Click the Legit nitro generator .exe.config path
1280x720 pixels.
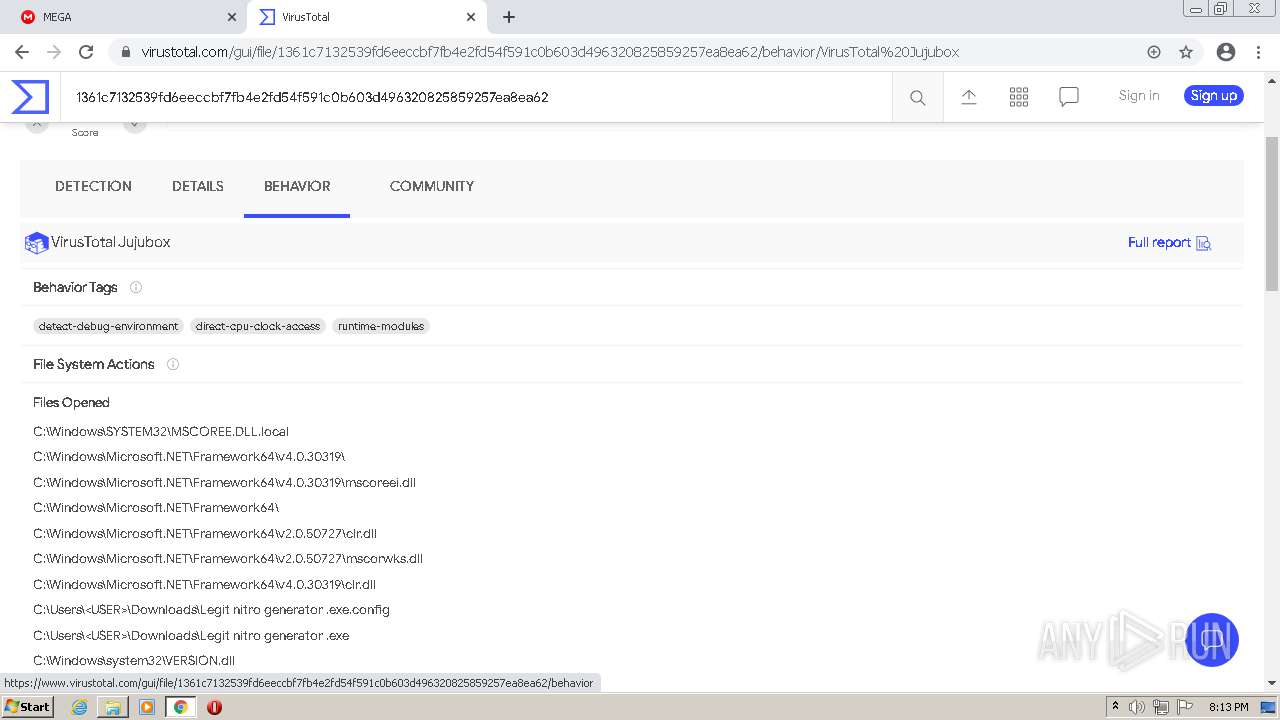(211, 610)
